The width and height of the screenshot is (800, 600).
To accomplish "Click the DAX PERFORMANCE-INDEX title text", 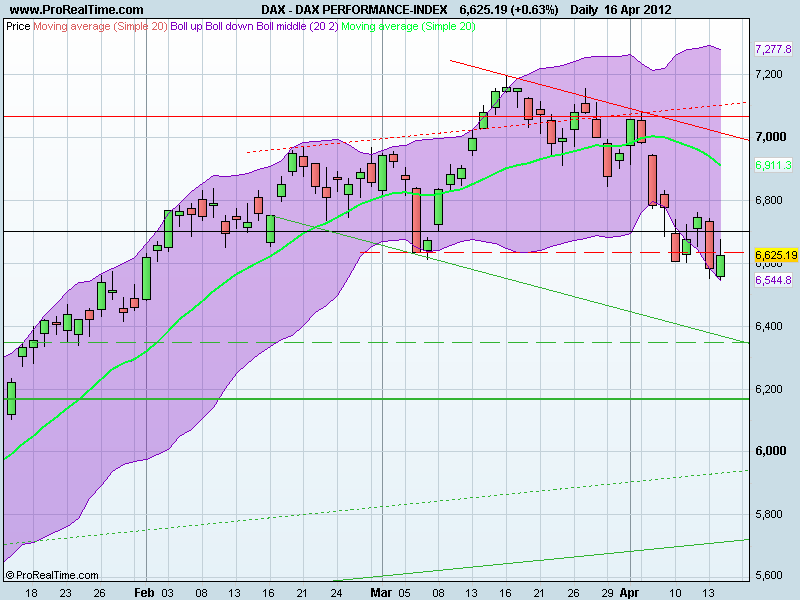I will (x=371, y=10).
